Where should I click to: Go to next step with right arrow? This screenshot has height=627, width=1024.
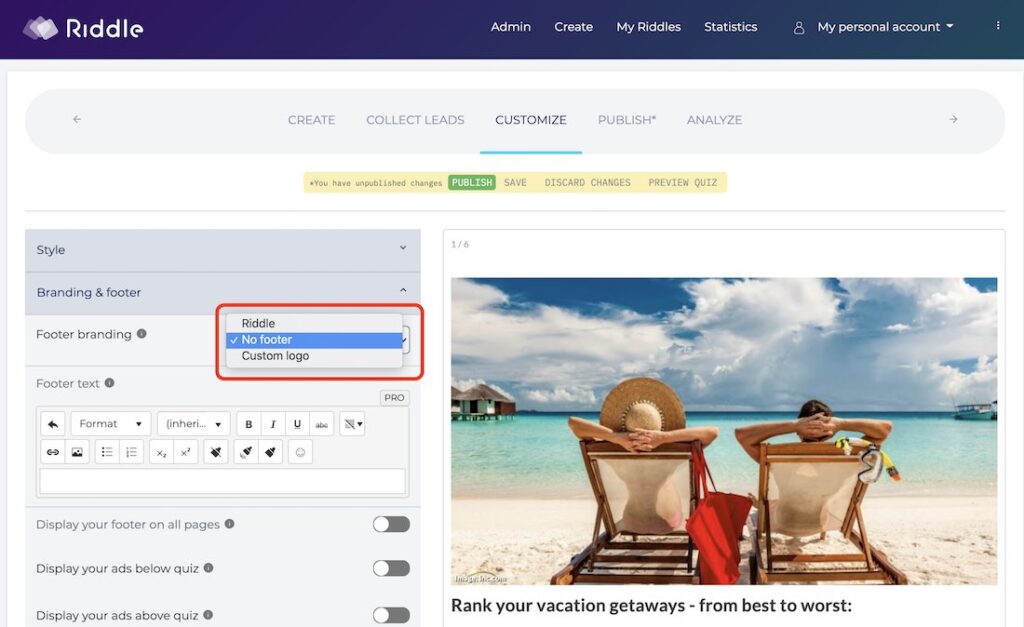[x=953, y=119]
